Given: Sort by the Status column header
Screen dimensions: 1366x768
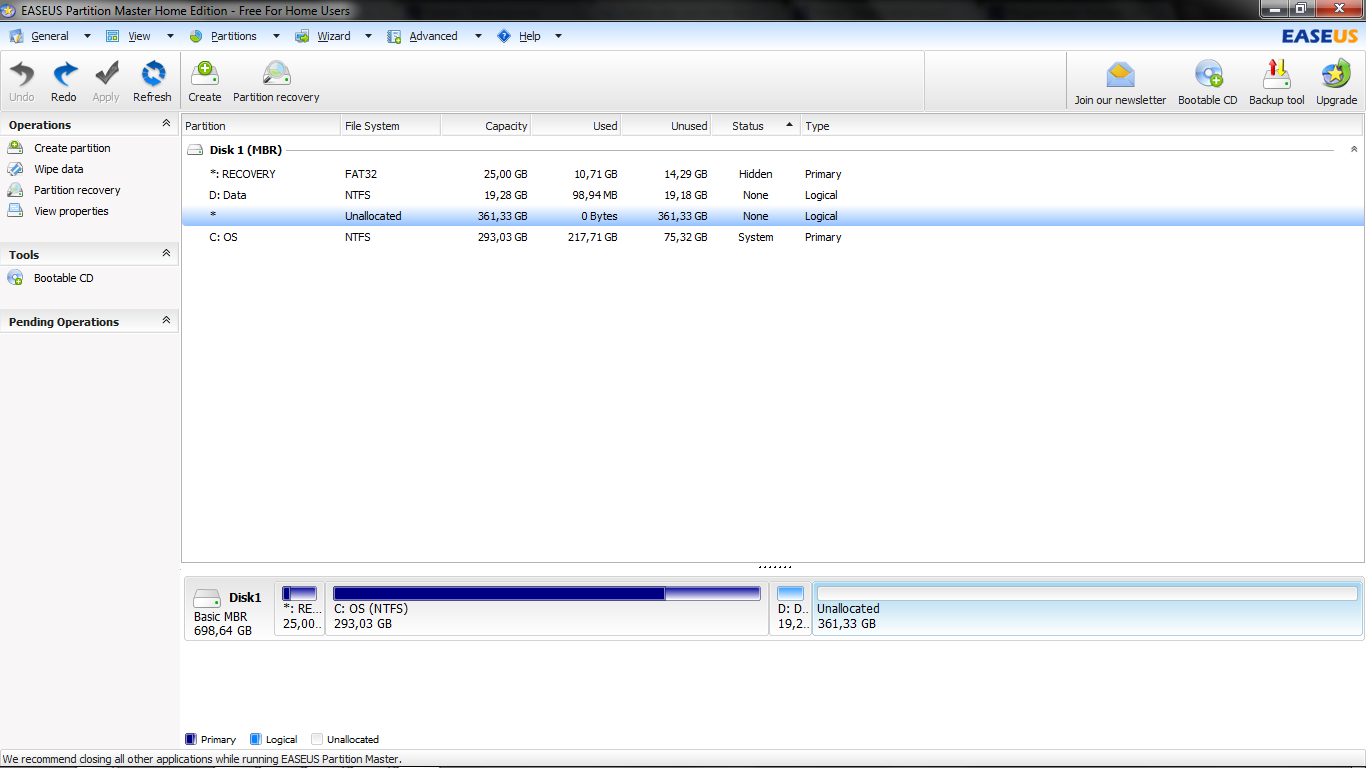Looking at the screenshot, I should click(756, 126).
